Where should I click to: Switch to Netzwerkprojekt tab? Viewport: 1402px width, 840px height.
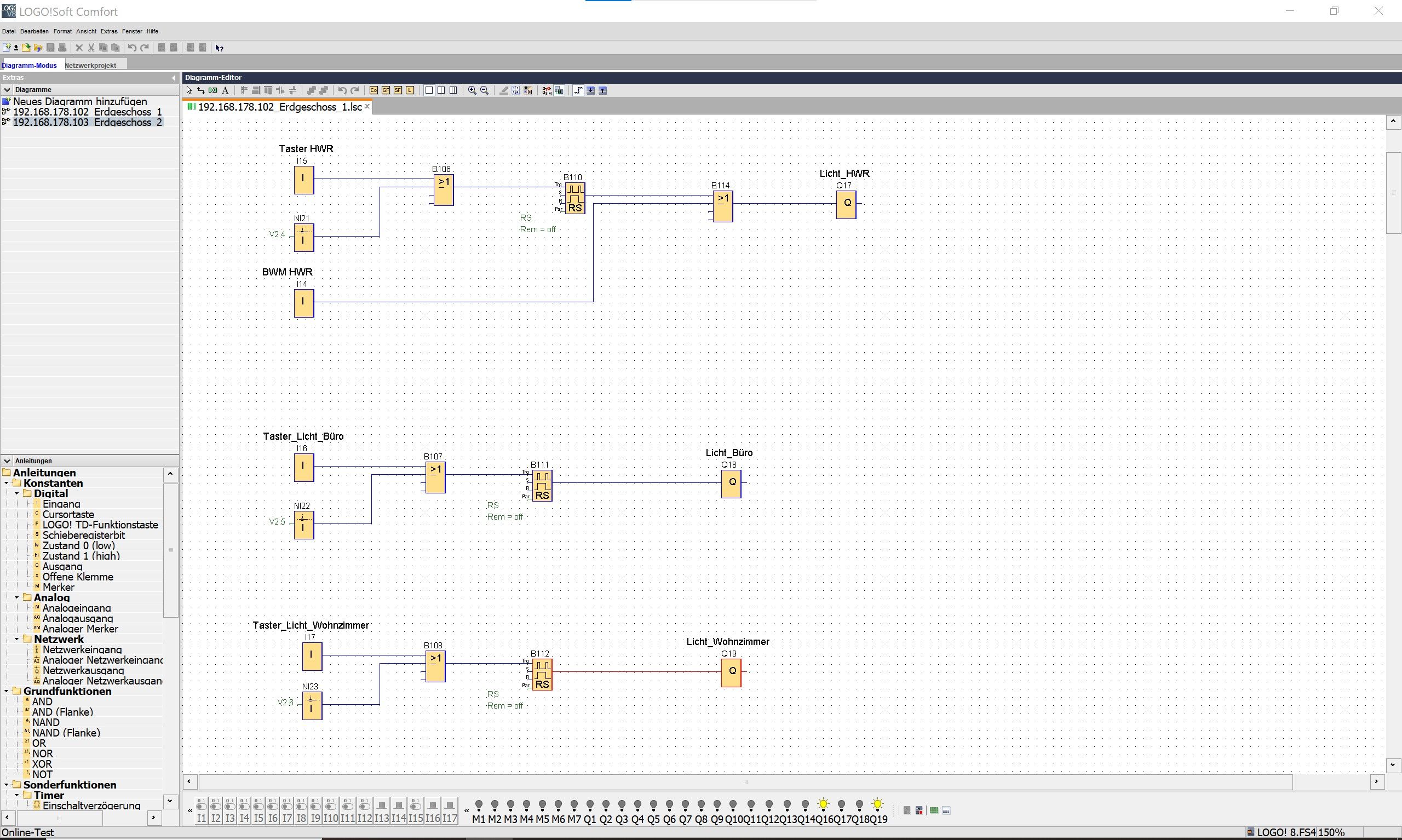coord(90,66)
